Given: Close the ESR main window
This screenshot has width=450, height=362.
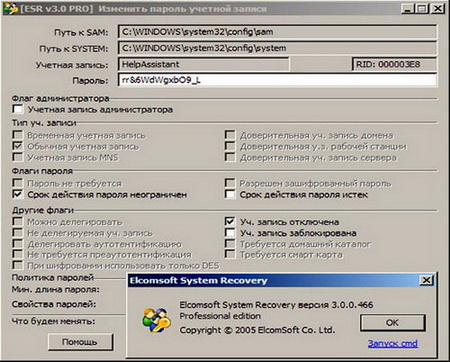Looking at the screenshot, I should (438, 8).
